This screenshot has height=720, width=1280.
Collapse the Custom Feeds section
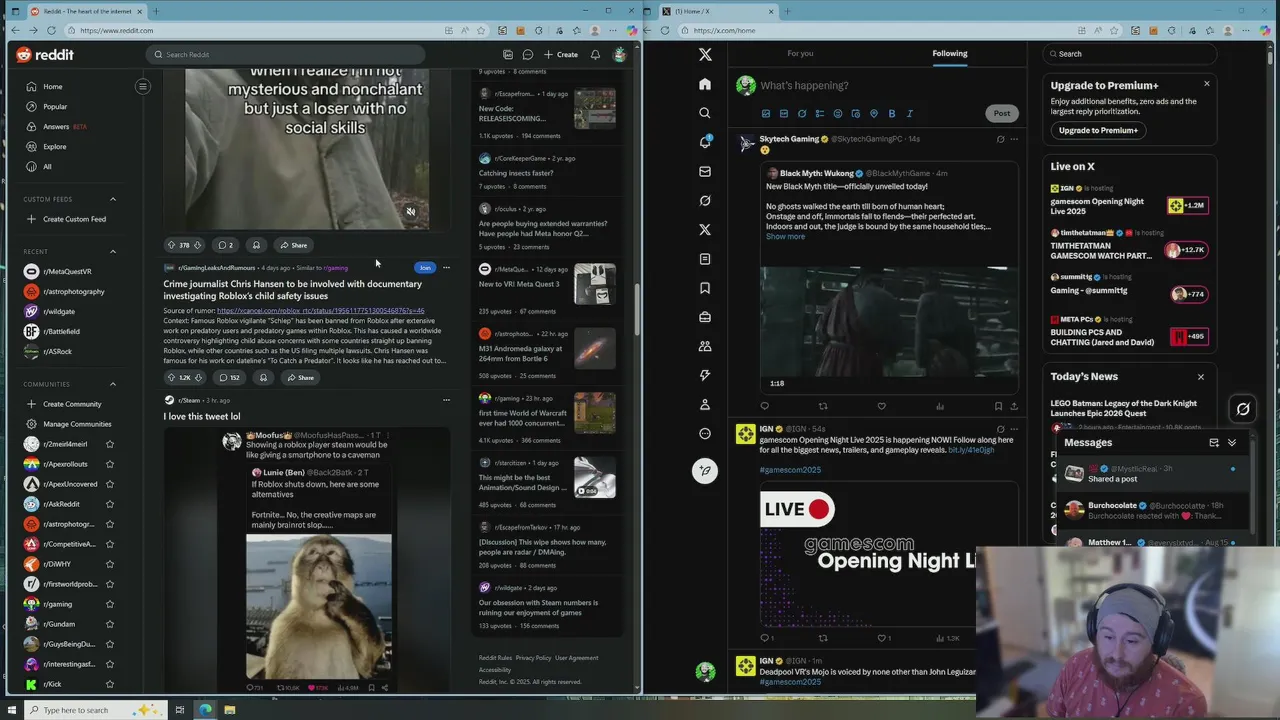(x=113, y=199)
